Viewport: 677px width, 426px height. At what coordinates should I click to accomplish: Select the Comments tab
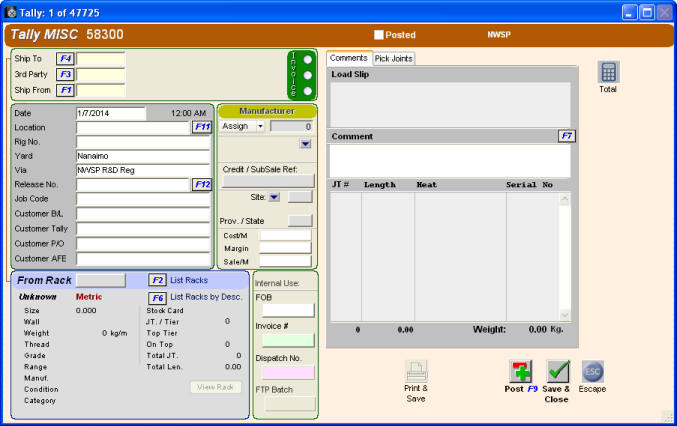349,58
